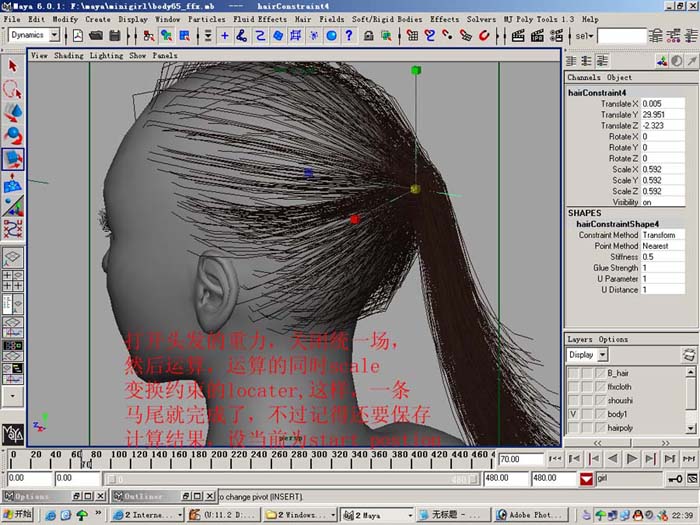Click the blue sphere make live icon
Viewport: 700px width, 525px height.
[x=331, y=36]
